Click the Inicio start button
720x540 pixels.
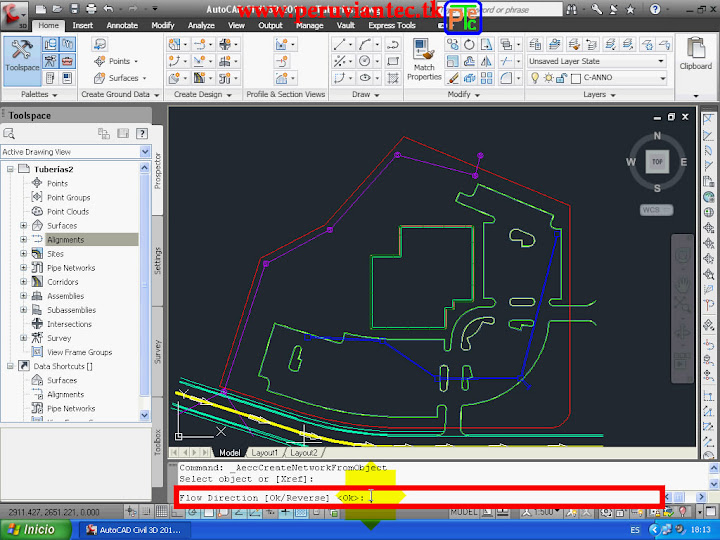tap(35, 530)
